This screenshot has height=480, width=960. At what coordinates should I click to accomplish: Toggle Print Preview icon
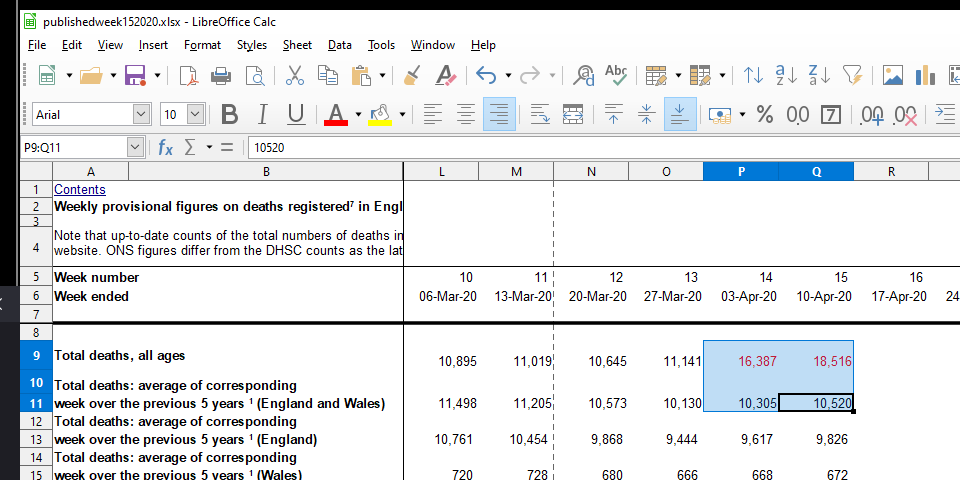pyautogui.click(x=254, y=75)
